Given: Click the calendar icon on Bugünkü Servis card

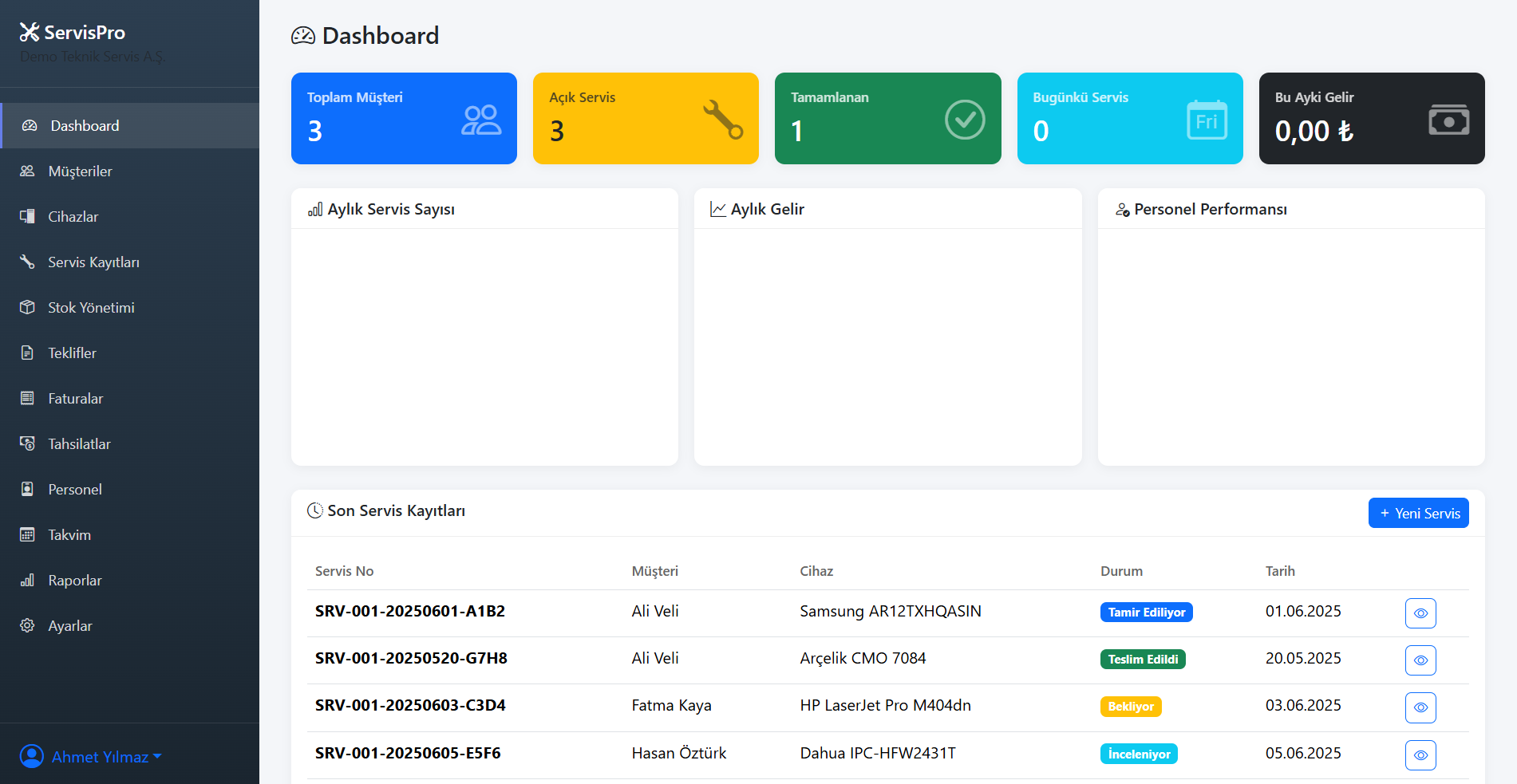Looking at the screenshot, I should 1207,120.
